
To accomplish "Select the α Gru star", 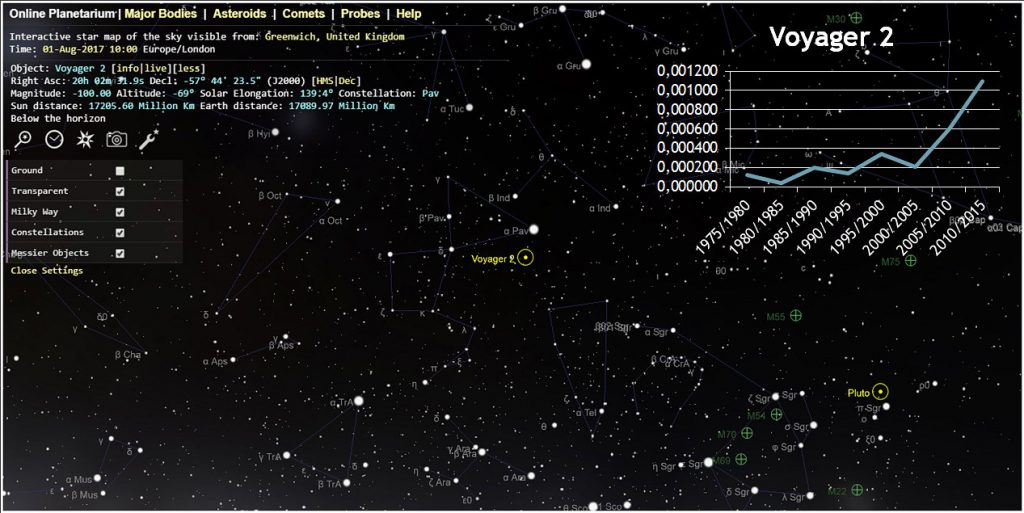I will pos(586,64).
